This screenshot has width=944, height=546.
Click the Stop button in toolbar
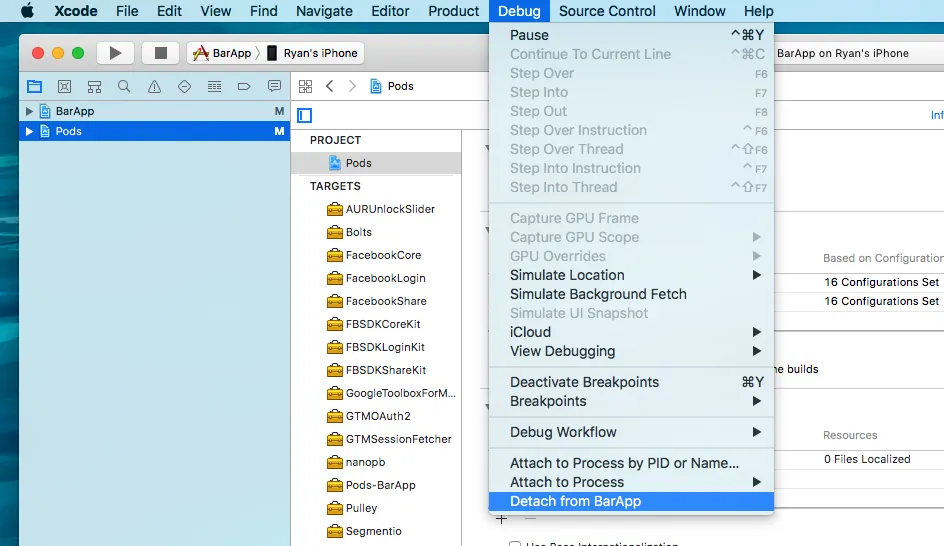click(x=160, y=53)
